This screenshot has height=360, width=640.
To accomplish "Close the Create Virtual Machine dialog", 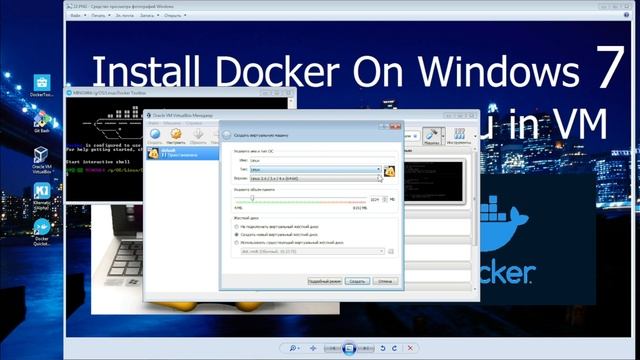I will pyautogui.click(x=395, y=126).
